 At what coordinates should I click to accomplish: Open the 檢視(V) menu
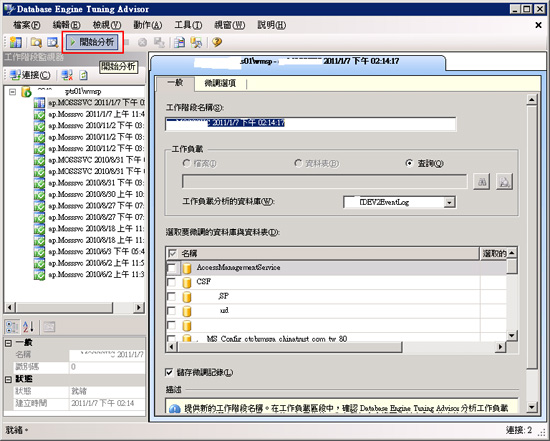[107, 25]
